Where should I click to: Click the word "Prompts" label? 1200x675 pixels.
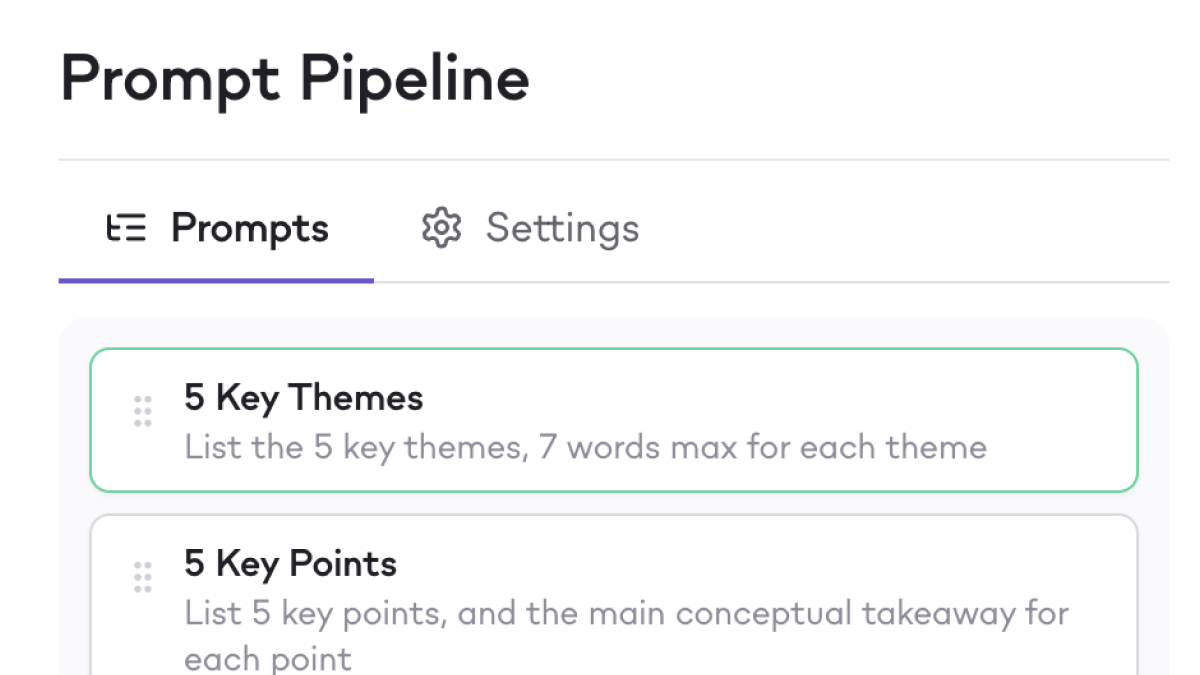(x=250, y=229)
